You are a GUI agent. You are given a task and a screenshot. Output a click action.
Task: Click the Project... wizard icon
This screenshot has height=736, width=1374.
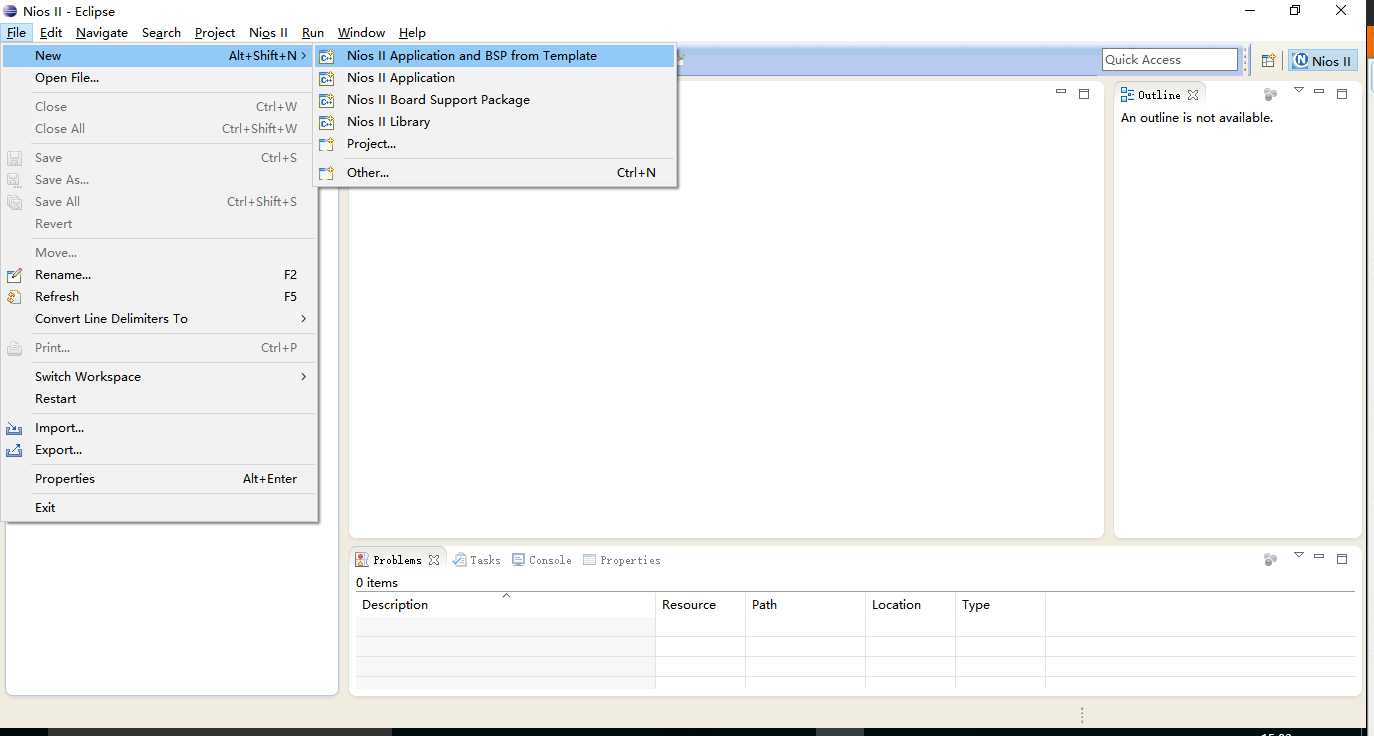[326, 144]
